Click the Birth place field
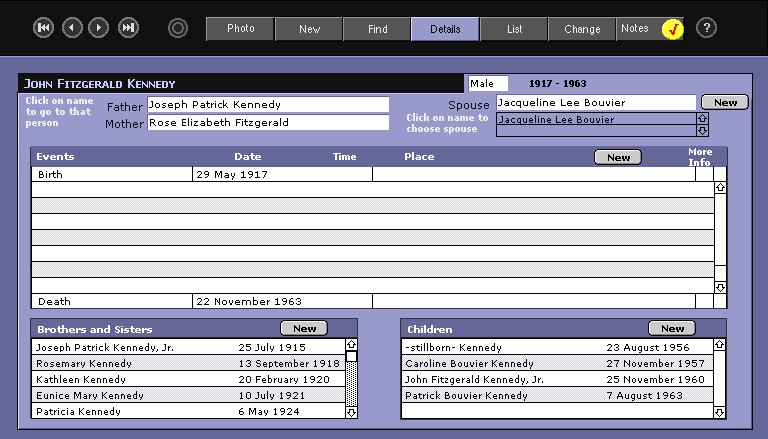Screen dimensions: 768x439 [x=533, y=174]
